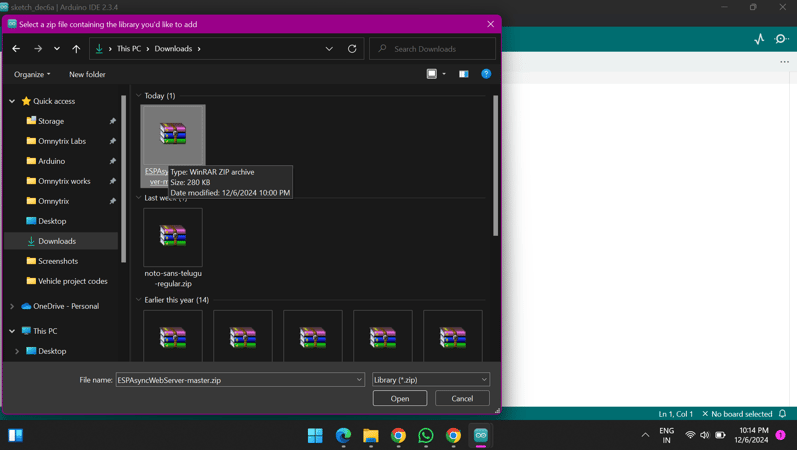Change the file view layout icon
The width and height of the screenshot is (797, 450).
point(432,74)
